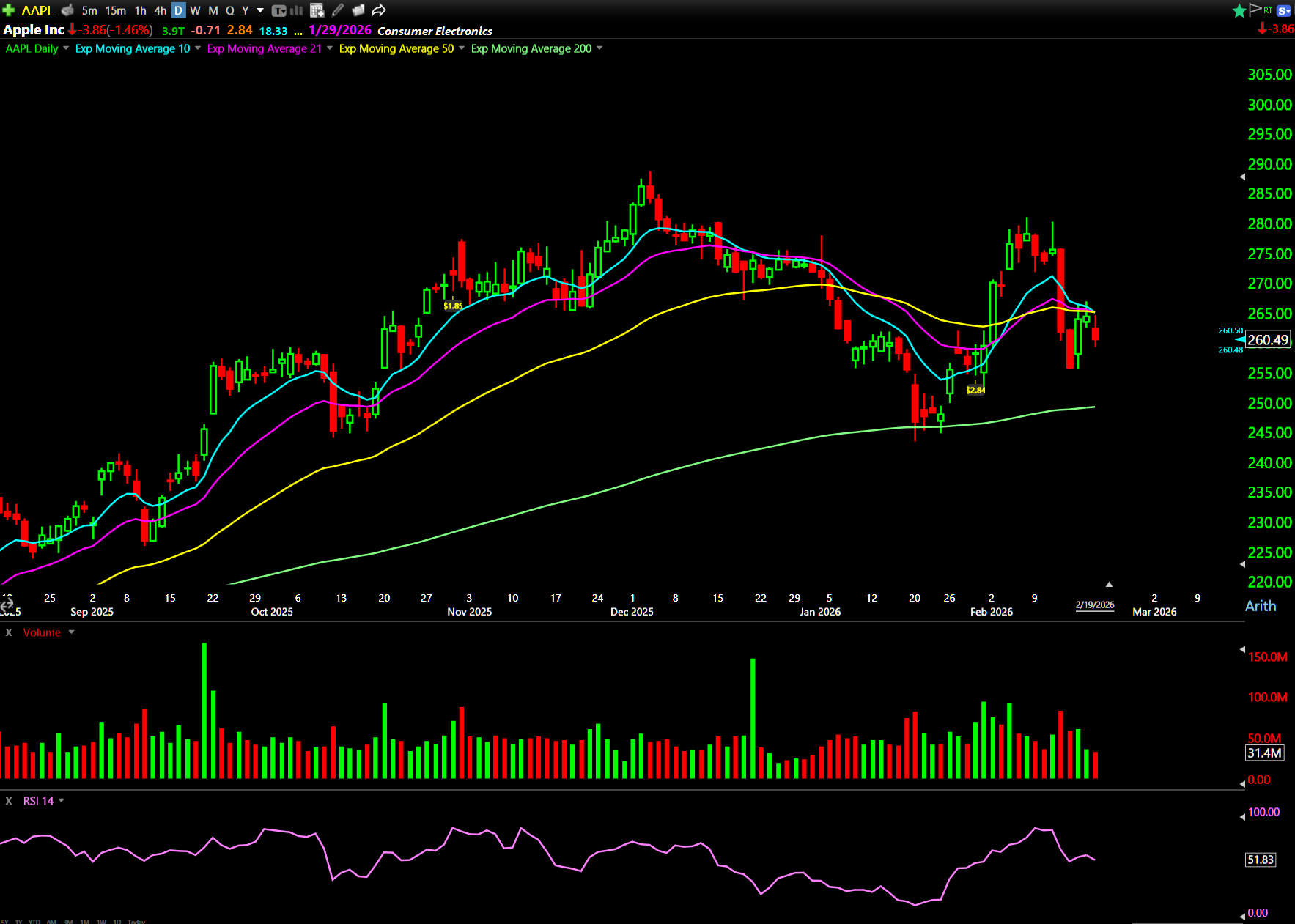Switch to the weekly W timeframe

[195, 10]
